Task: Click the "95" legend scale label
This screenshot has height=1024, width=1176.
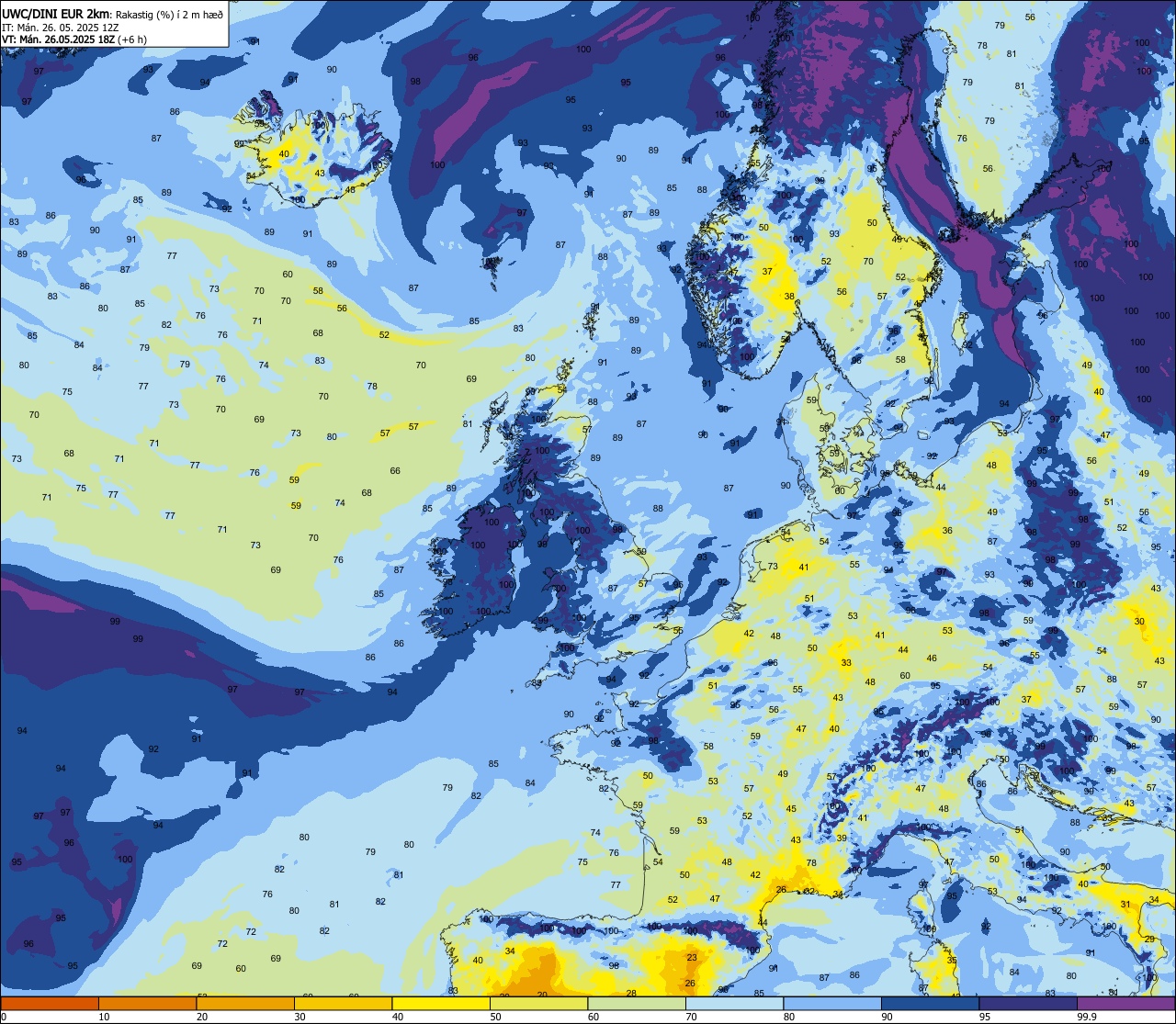Action: pyautogui.click(x=985, y=1017)
